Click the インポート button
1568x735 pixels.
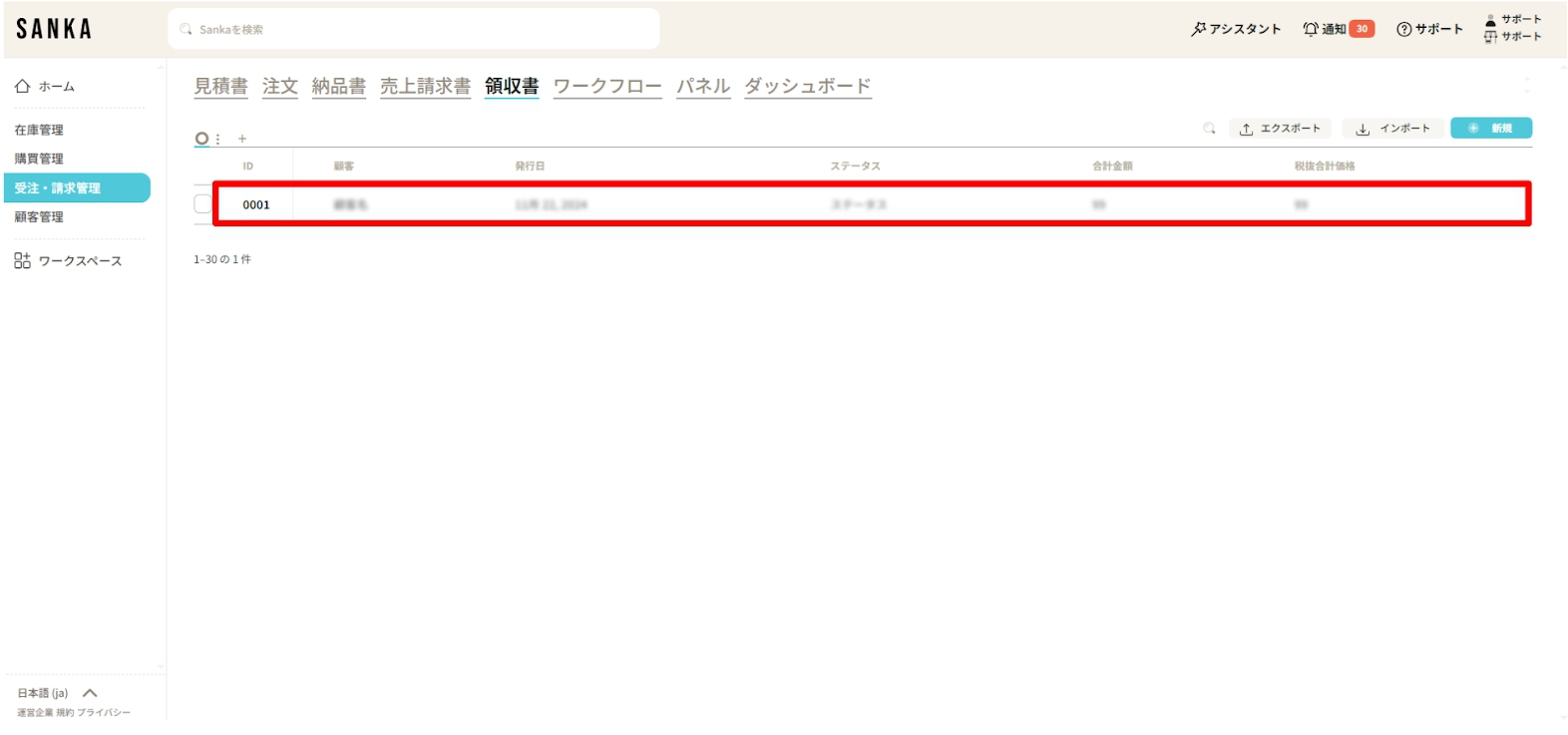(x=1393, y=129)
